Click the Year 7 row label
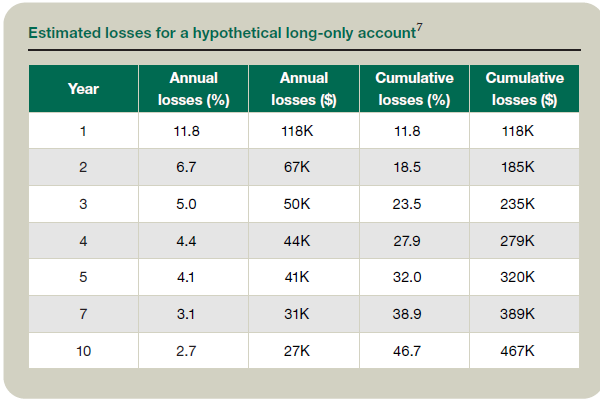 [83, 313]
